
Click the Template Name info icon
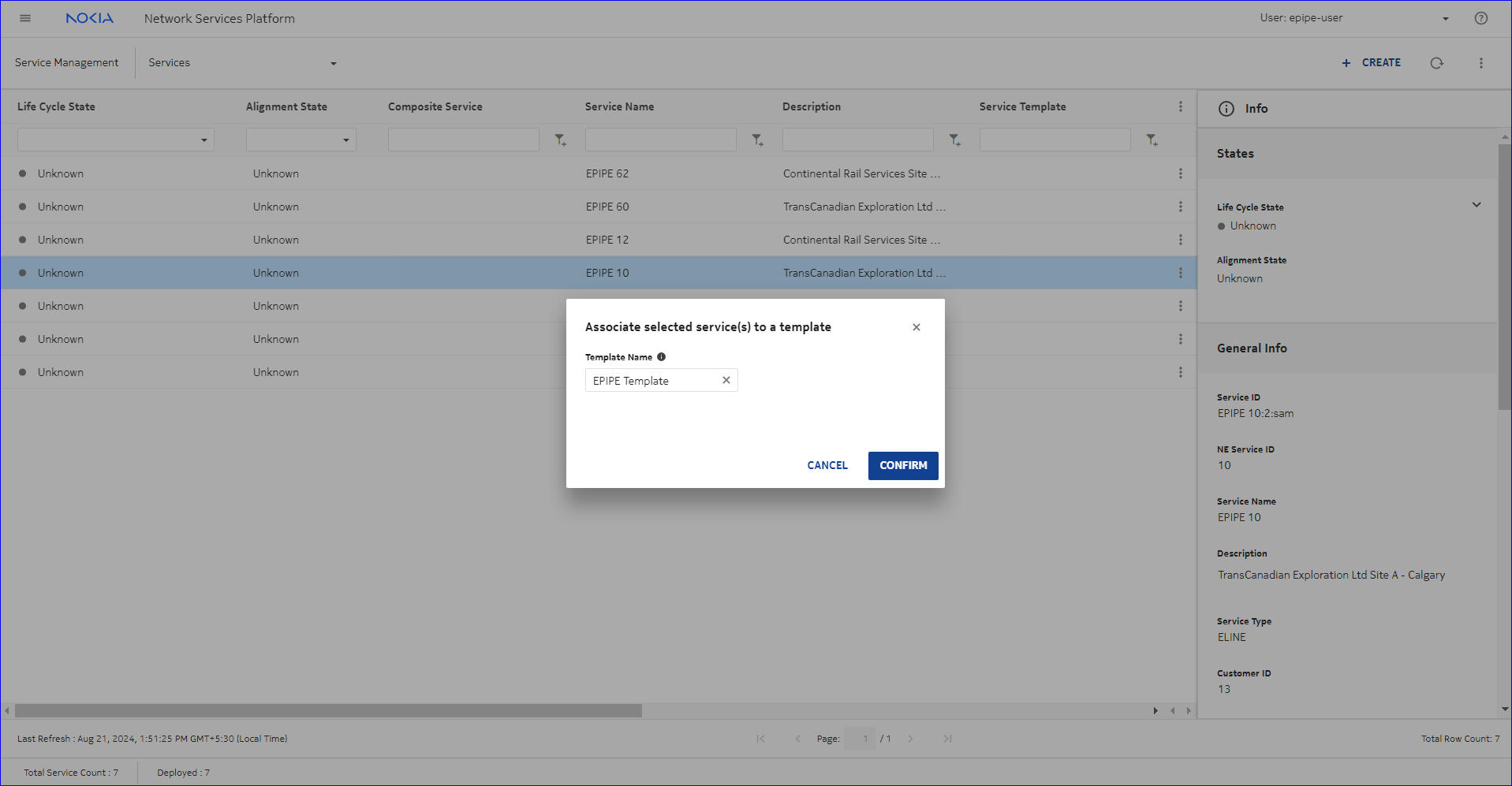click(661, 357)
